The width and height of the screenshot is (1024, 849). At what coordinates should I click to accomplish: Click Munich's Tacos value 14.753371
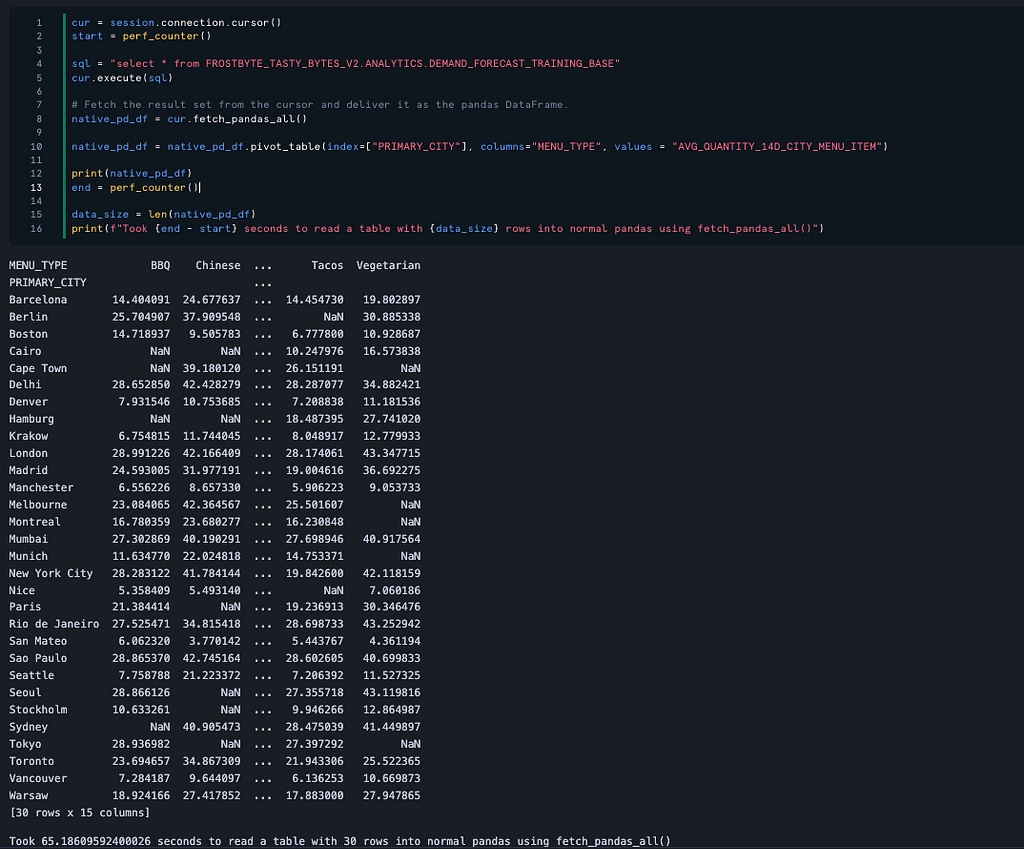(315, 556)
